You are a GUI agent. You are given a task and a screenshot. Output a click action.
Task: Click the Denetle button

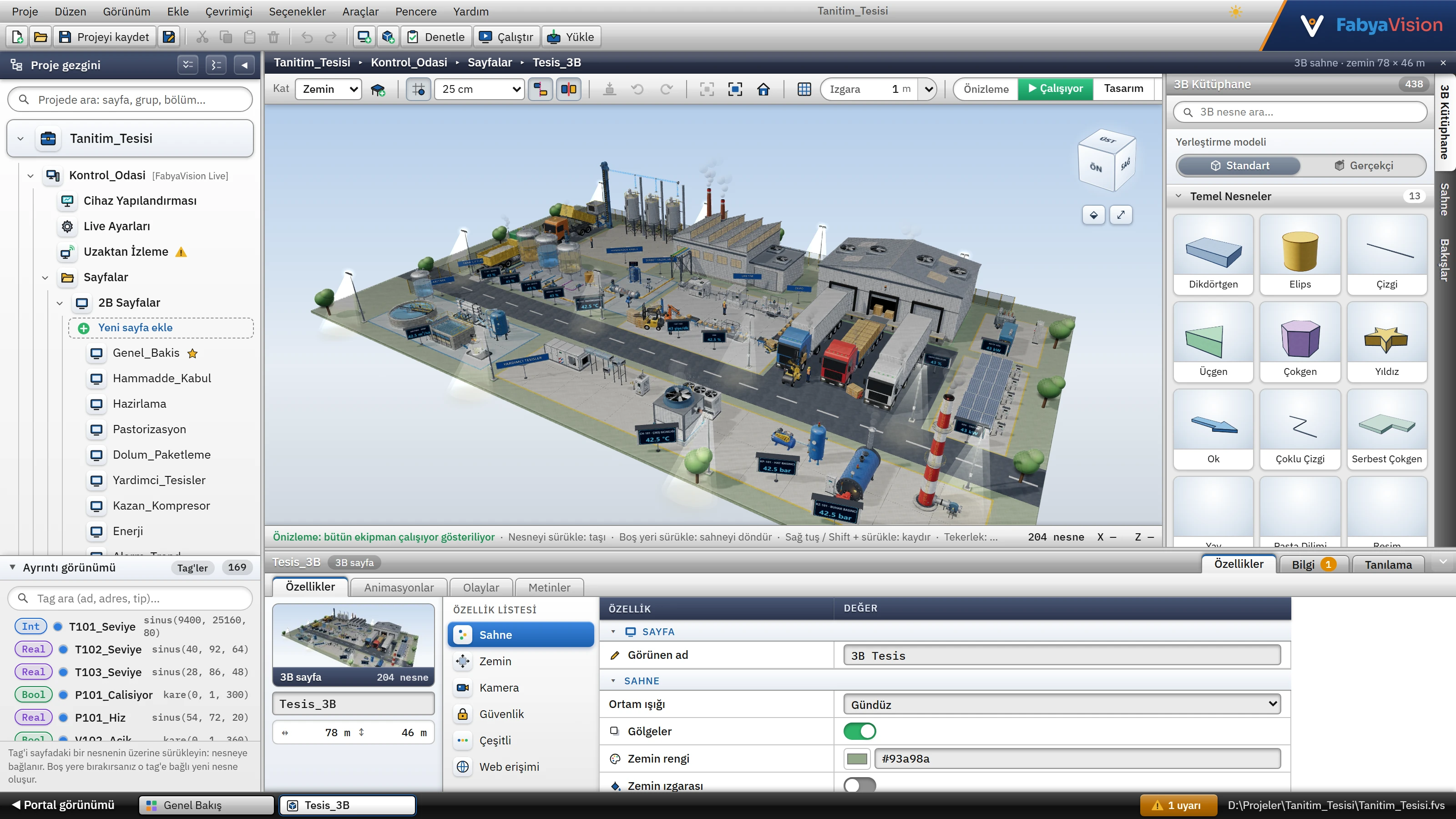pyautogui.click(x=437, y=37)
